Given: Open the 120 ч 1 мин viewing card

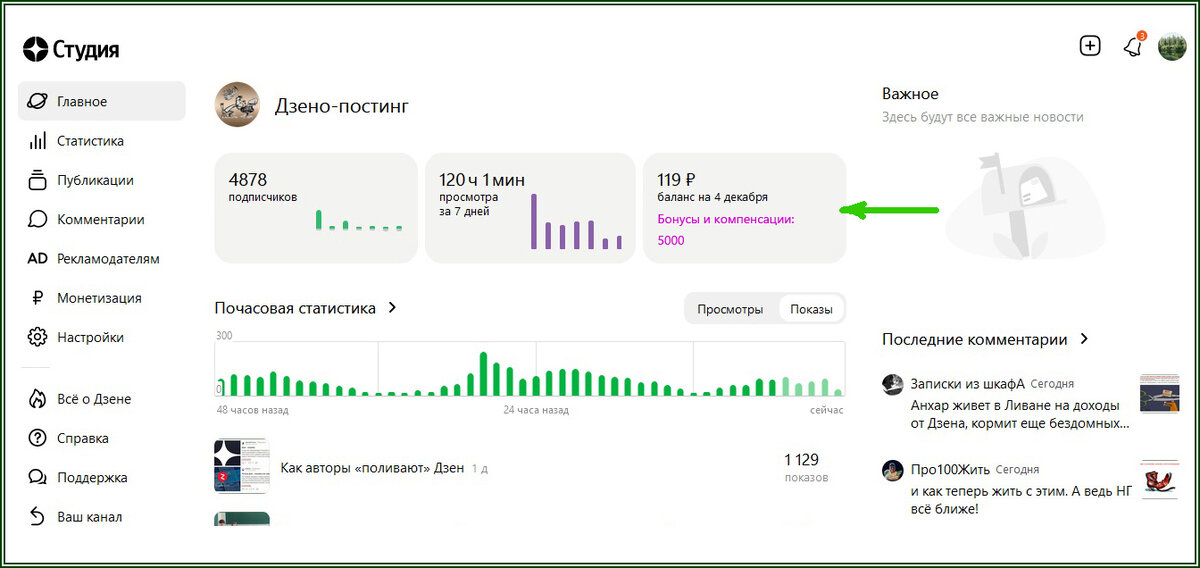Looking at the screenshot, I should pyautogui.click(x=530, y=208).
